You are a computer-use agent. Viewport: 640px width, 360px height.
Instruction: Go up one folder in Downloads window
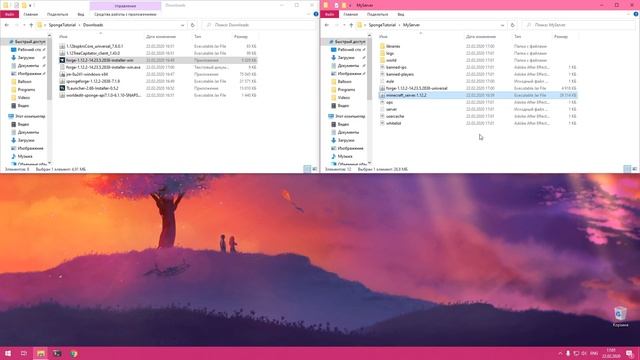pos(31,25)
